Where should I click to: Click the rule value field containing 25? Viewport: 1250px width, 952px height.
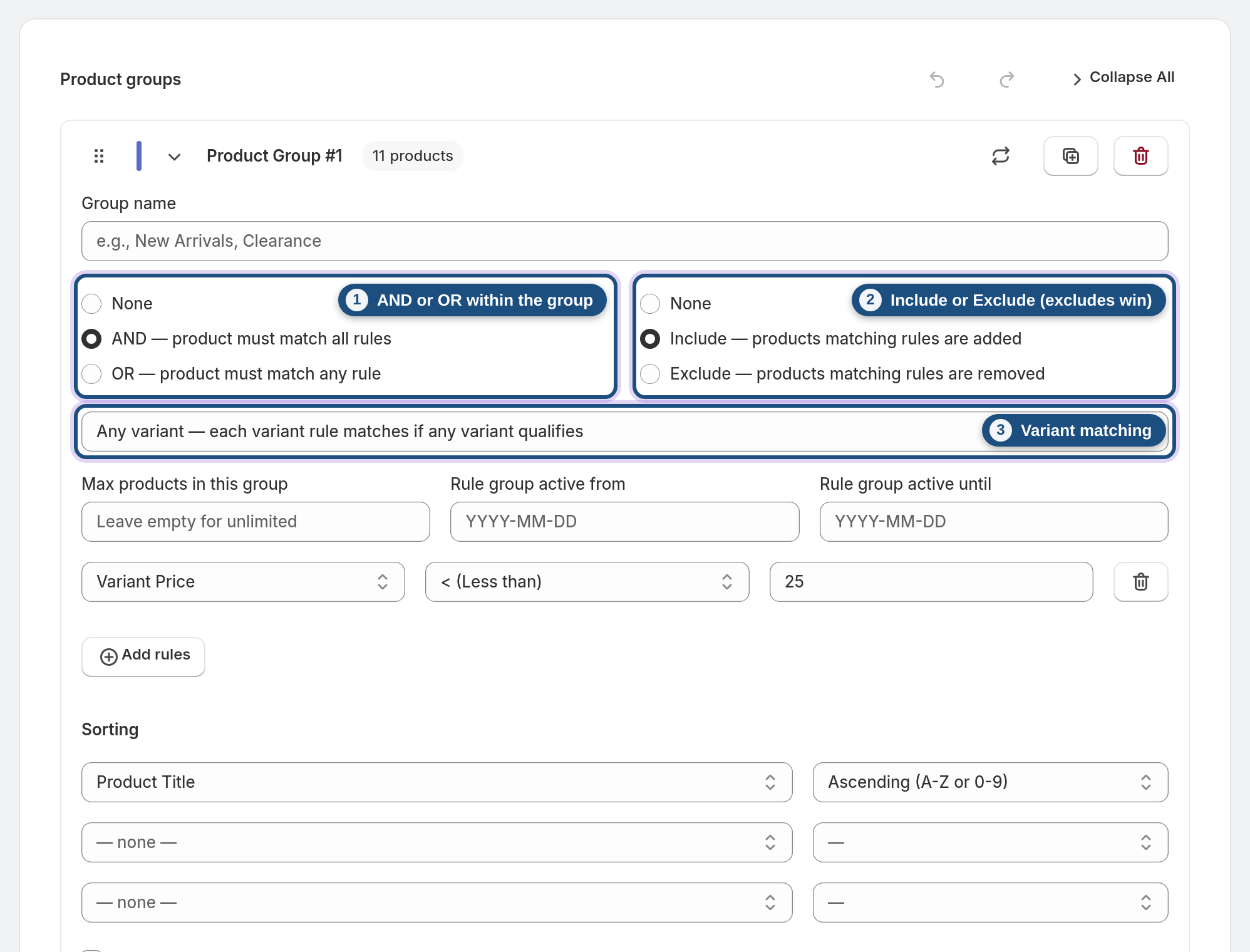tap(931, 582)
